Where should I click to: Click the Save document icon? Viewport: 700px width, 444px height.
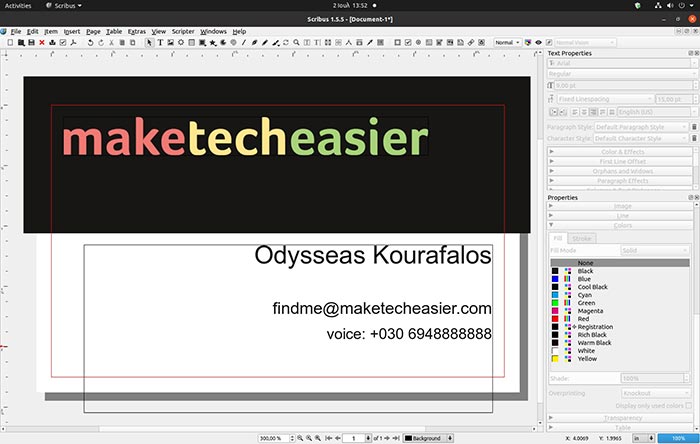tap(31, 42)
